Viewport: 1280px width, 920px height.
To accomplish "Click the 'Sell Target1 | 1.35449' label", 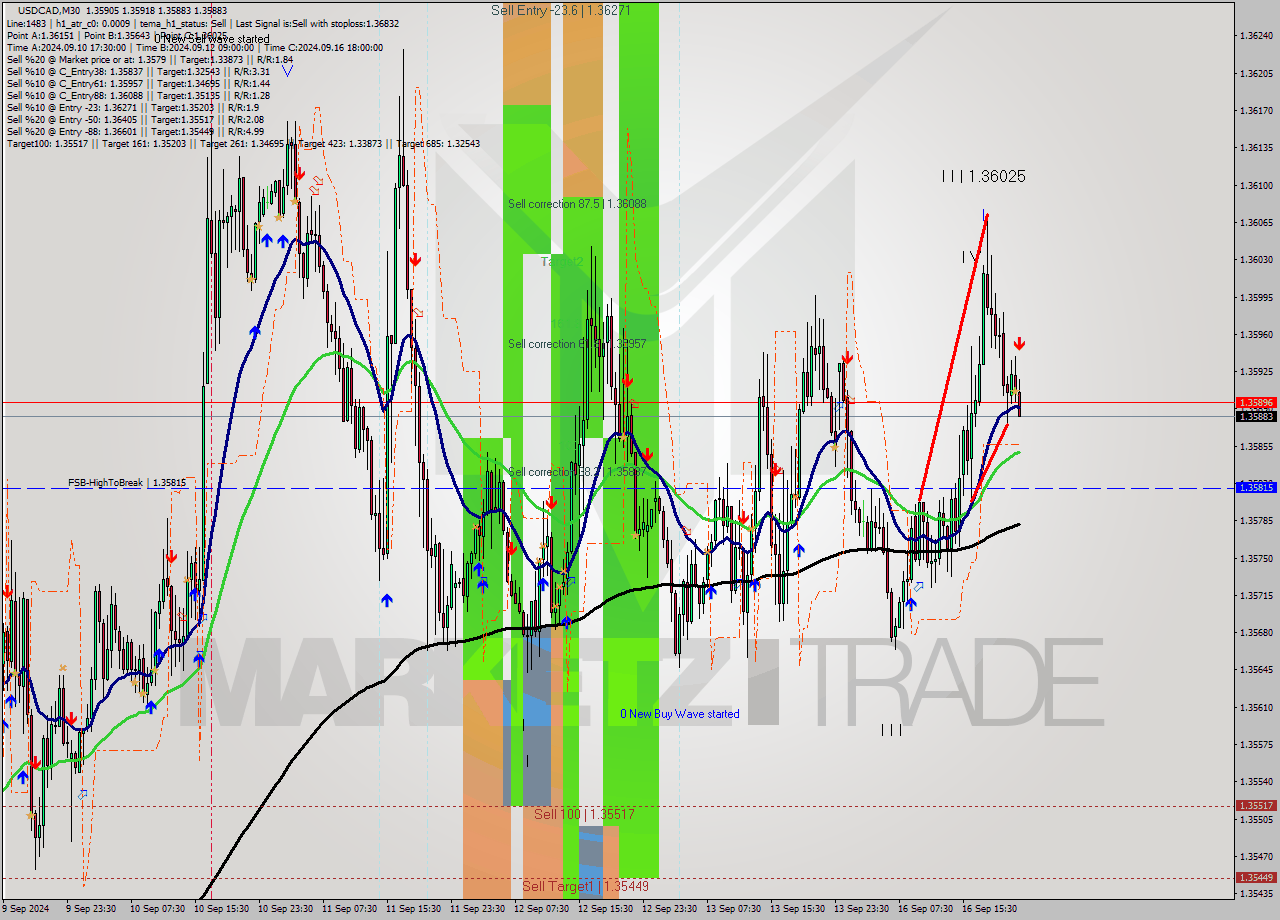I will coord(585,887).
